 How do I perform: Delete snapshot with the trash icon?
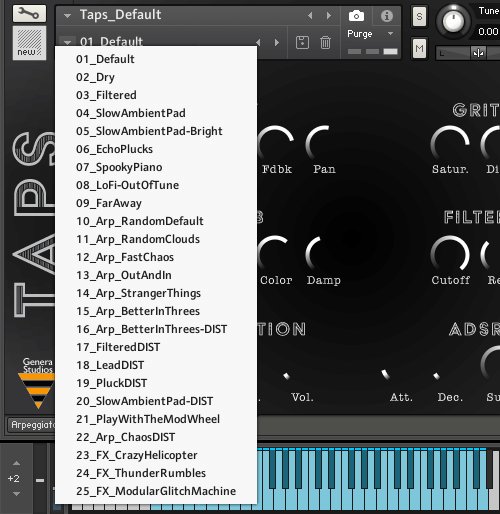(x=325, y=43)
